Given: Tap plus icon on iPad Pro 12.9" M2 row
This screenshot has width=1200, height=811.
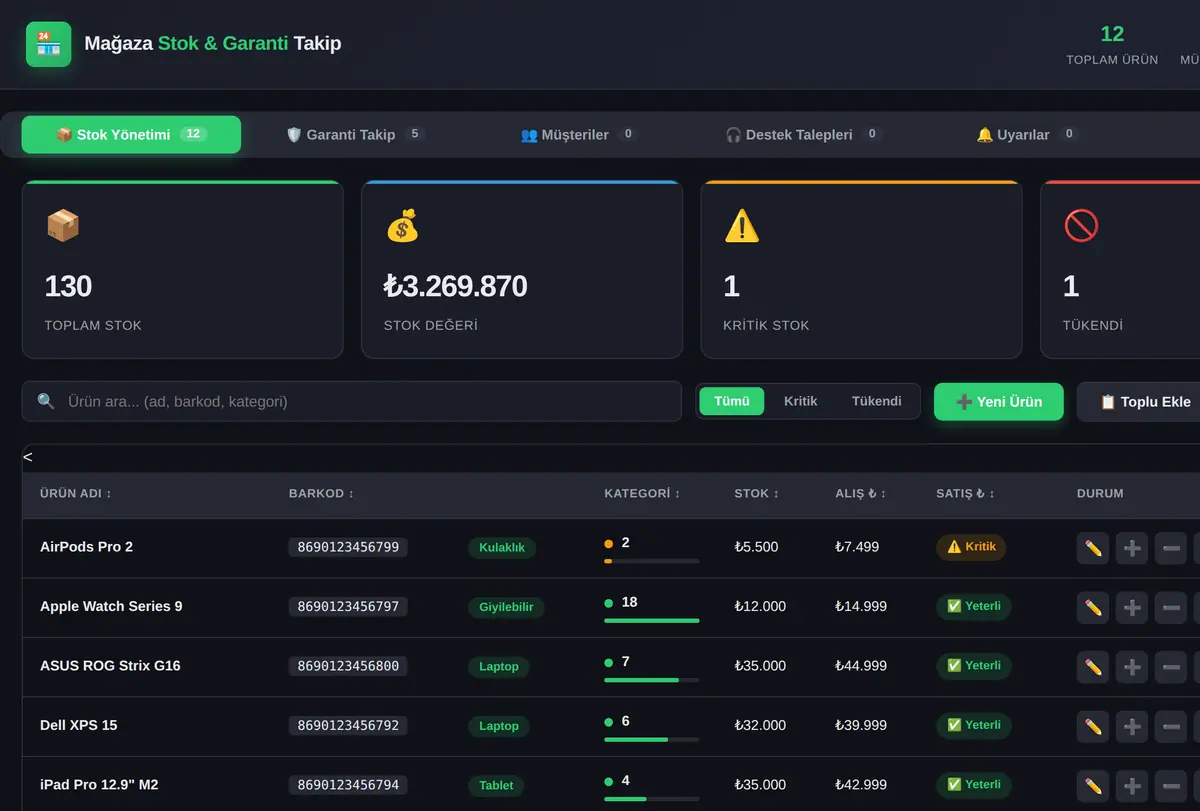Looking at the screenshot, I should pos(1132,786).
